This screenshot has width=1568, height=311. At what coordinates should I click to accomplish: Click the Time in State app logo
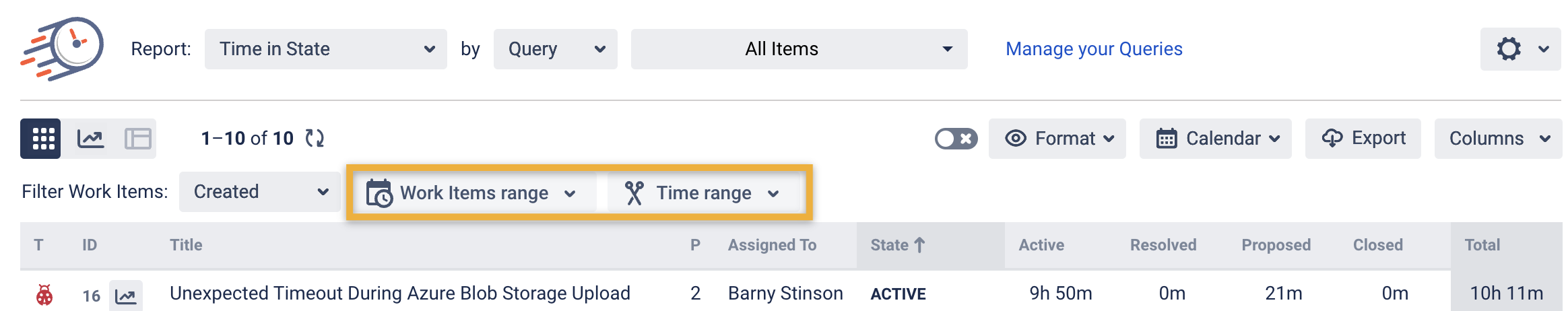[63, 48]
